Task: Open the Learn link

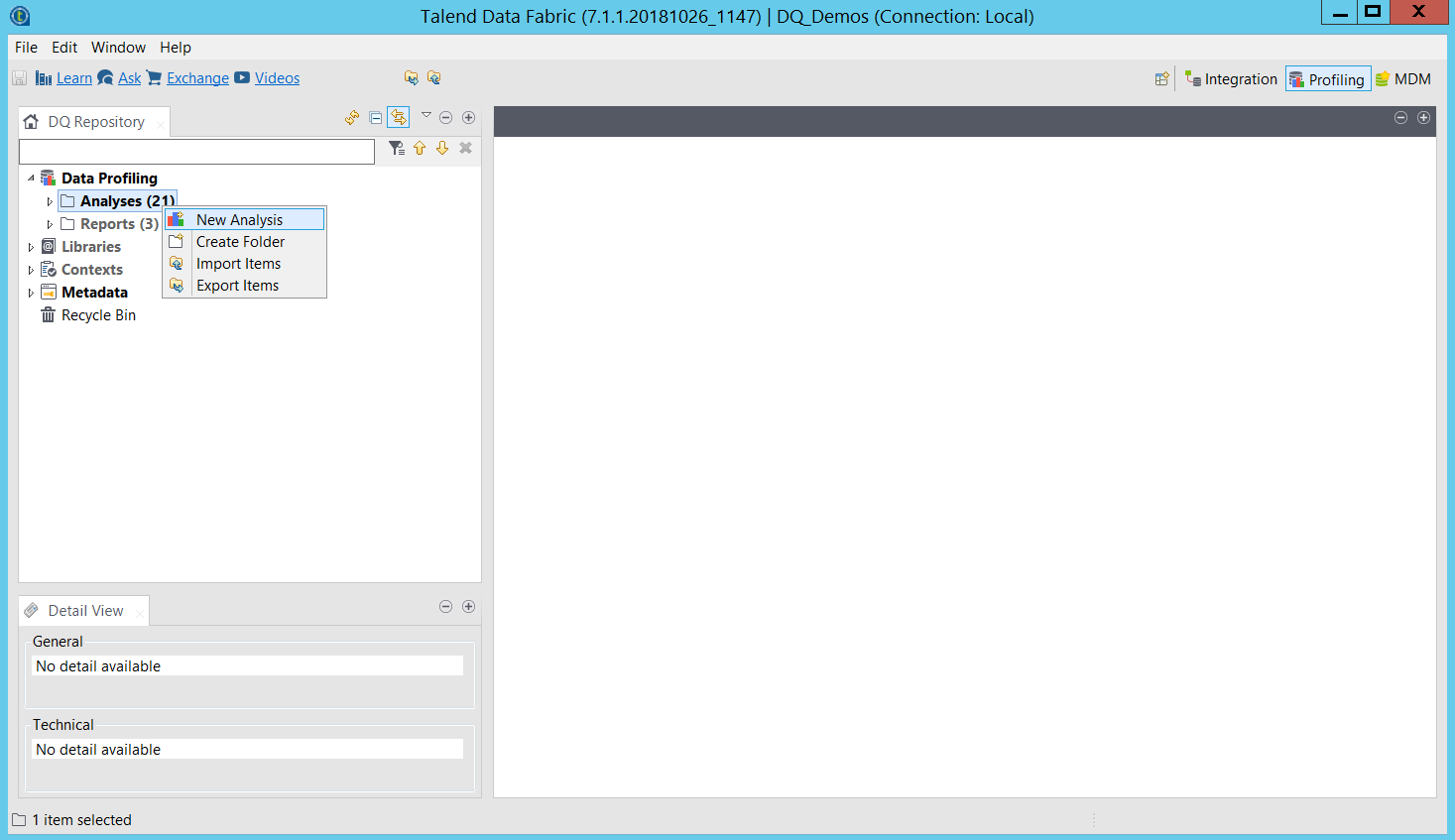Action: [73, 78]
